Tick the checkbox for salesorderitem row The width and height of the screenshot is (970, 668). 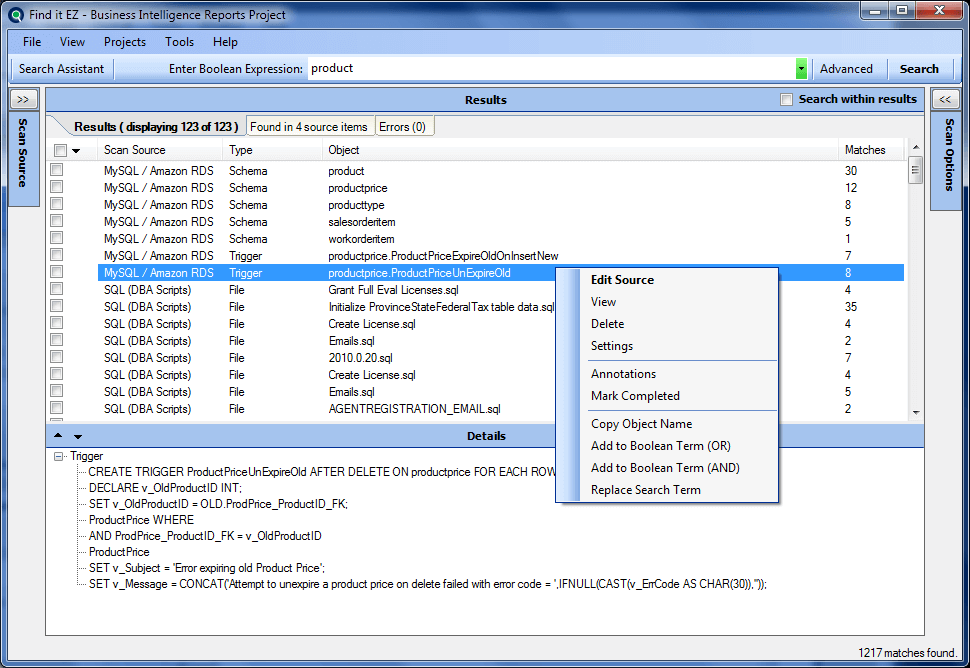click(57, 222)
